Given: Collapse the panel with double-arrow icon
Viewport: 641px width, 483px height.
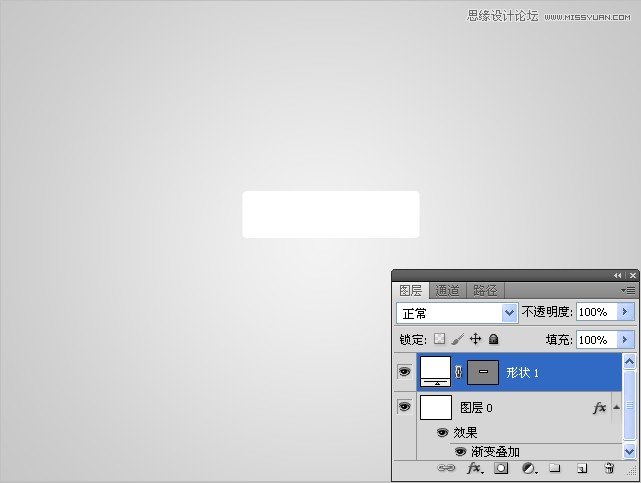Looking at the screenshot, I should (x=617, y=275).
